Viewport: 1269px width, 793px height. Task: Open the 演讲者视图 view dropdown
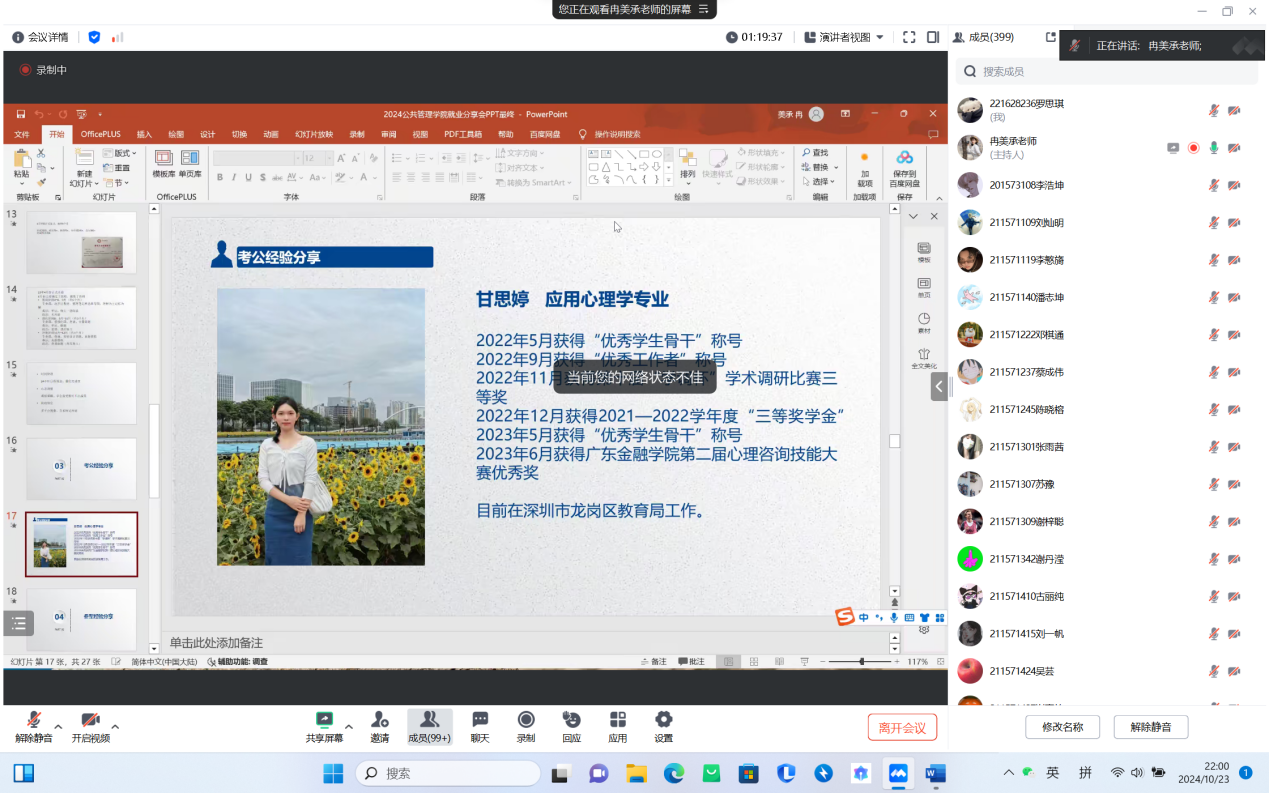click(x=844, y=37)
